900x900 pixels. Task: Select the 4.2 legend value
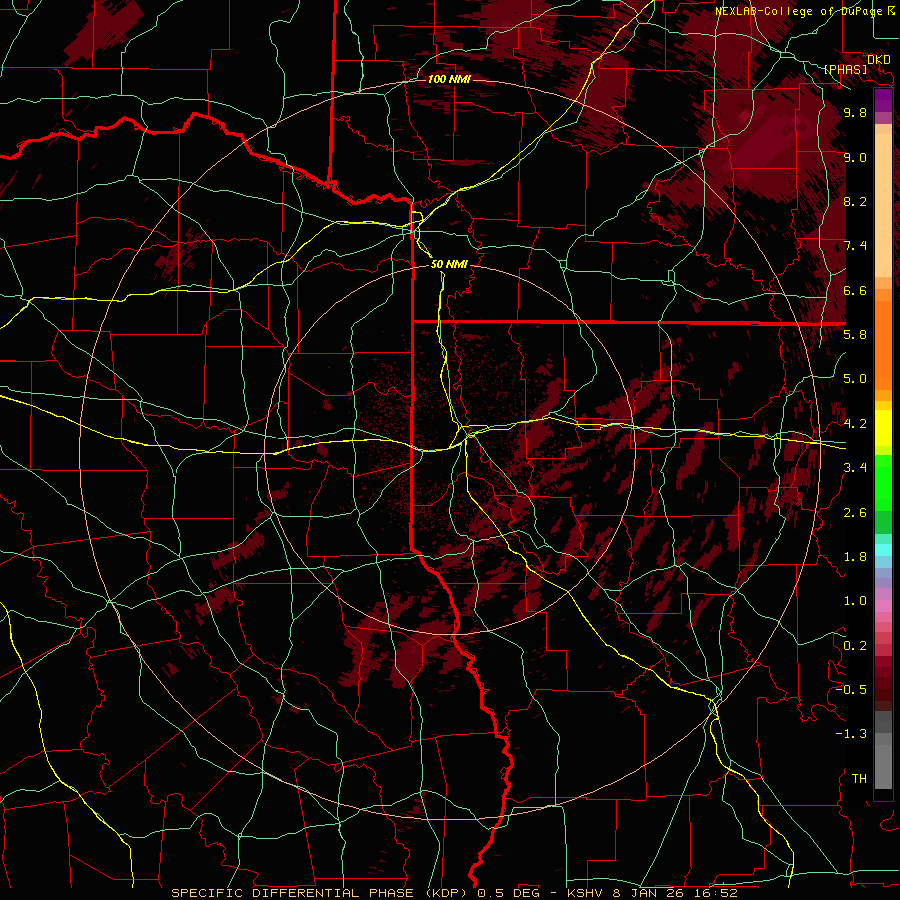855,424
